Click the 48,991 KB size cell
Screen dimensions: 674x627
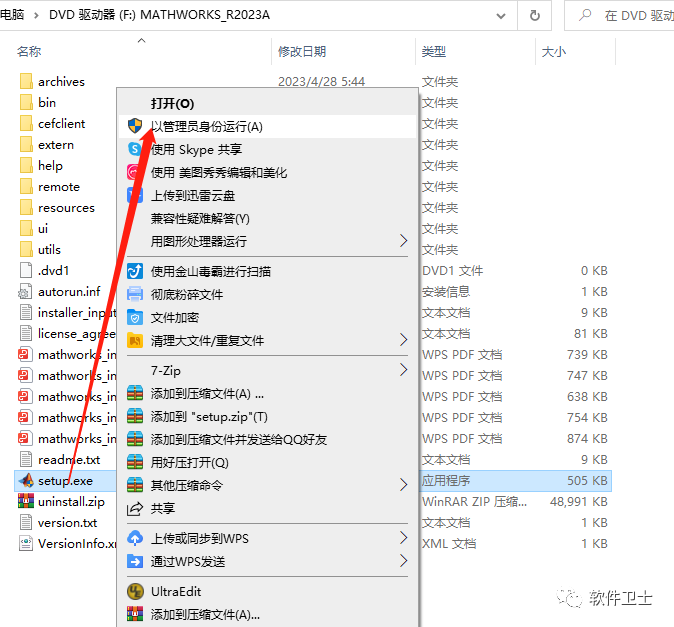(x=579, y=502)
